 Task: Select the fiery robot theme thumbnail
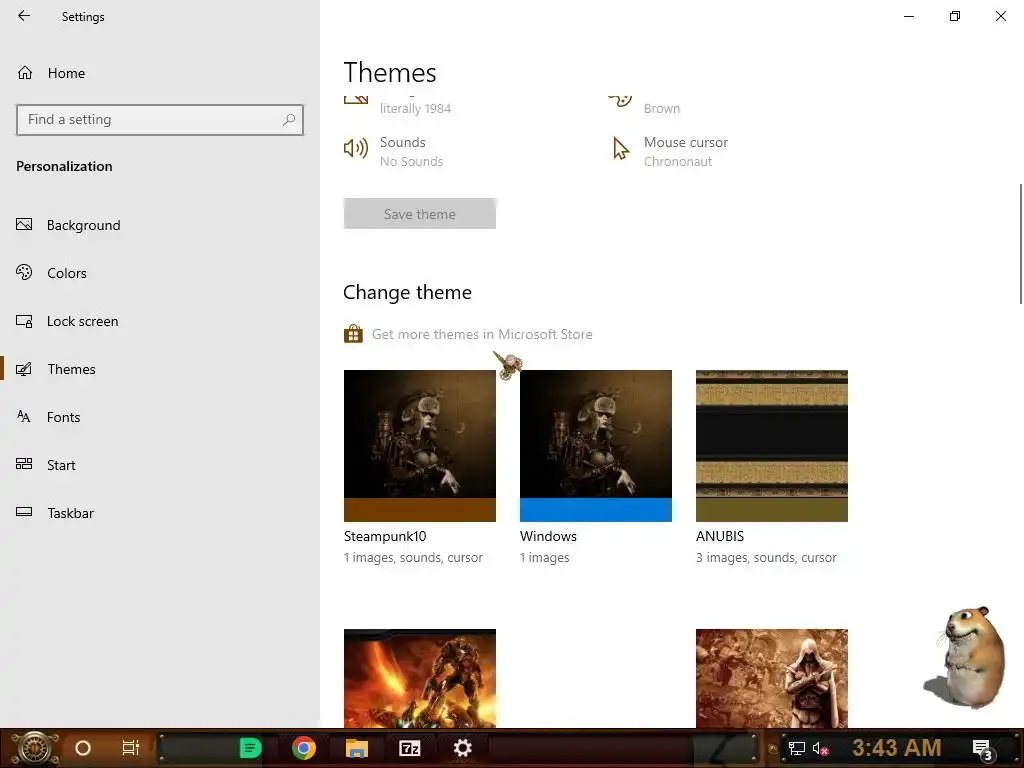420,679
